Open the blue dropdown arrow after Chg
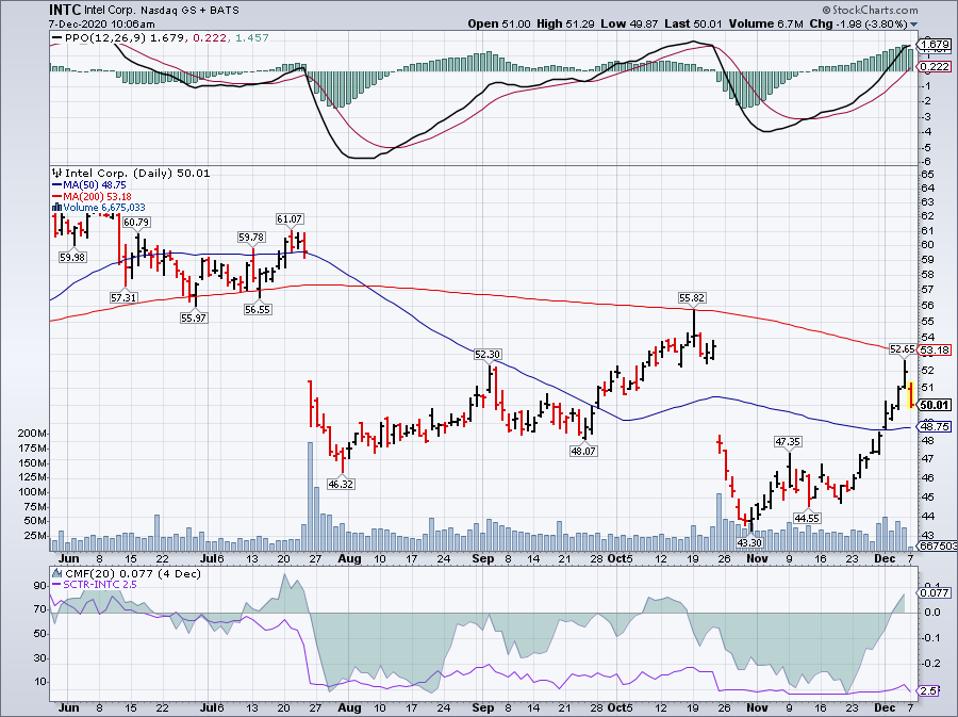 pos(914,24)
